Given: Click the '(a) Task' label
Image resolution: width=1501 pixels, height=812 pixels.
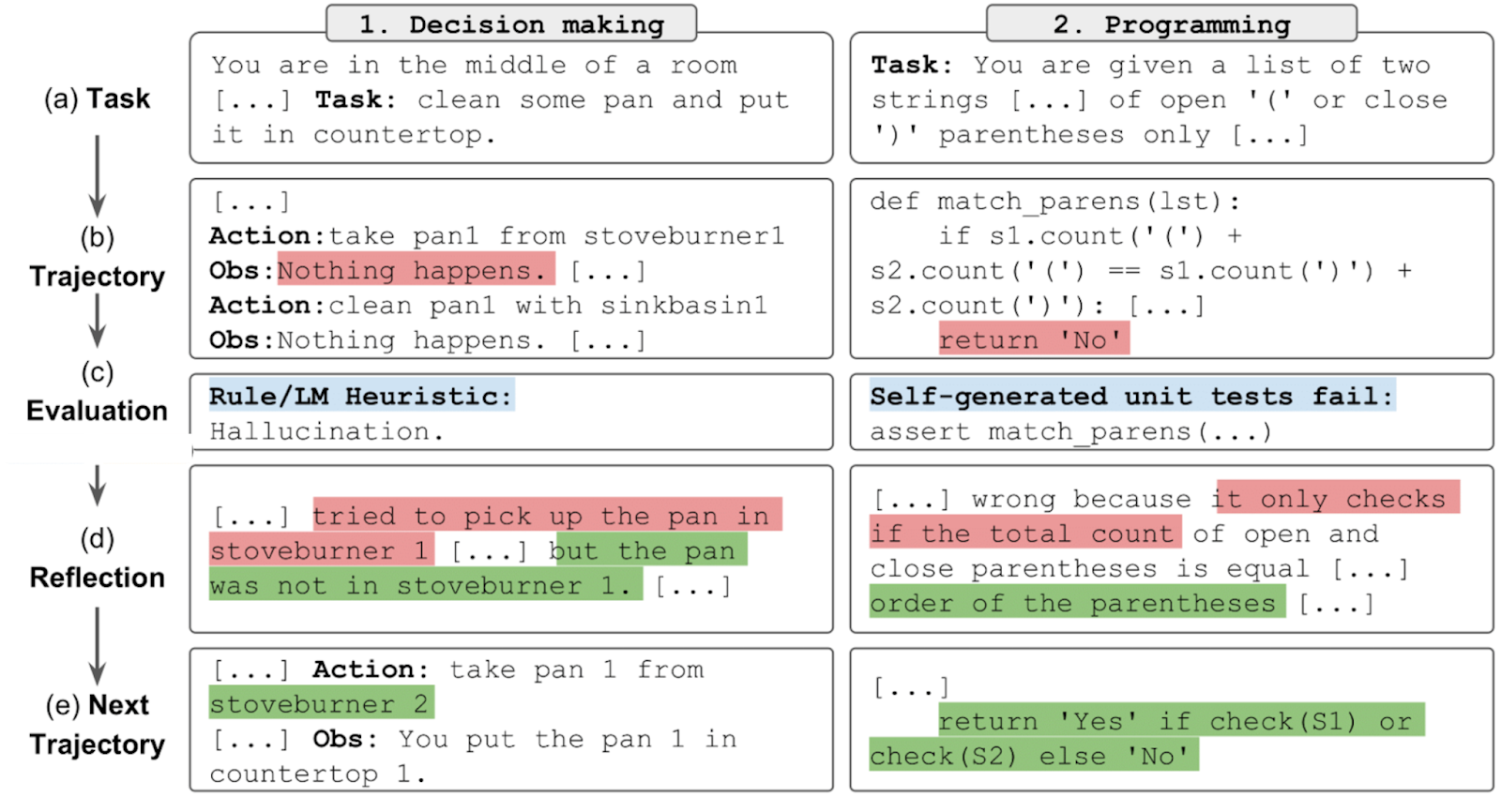Looking at the screenshot, I should (97, 98).
